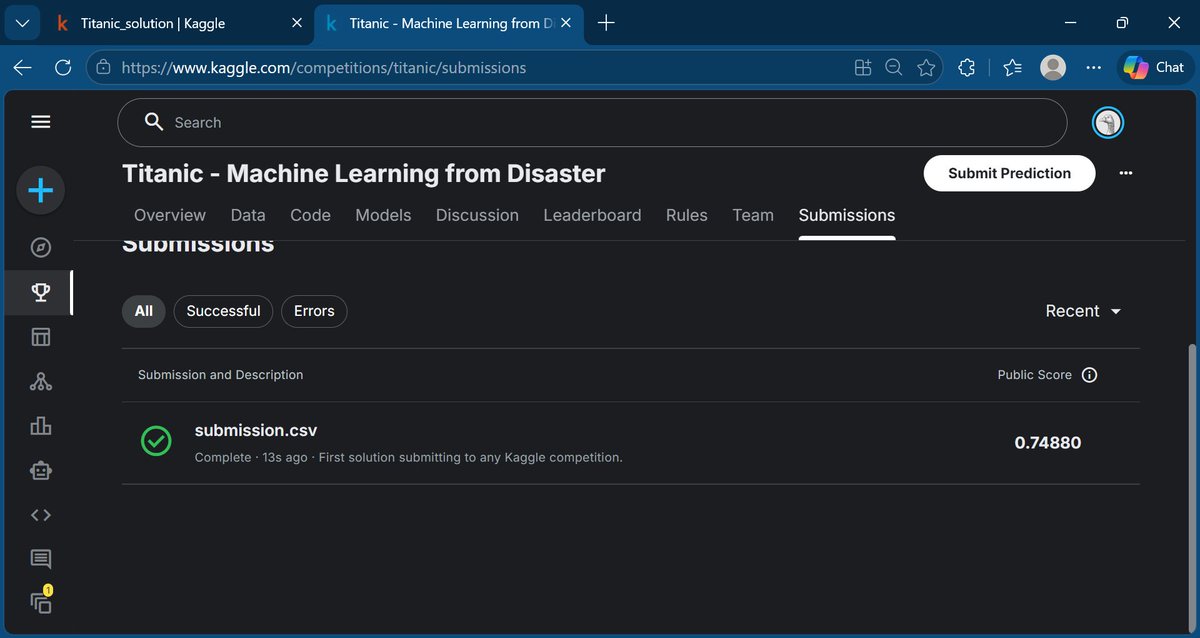Open Copilot Chat button
This screenshot has width=1200, height=638.
click(1153, 67)
